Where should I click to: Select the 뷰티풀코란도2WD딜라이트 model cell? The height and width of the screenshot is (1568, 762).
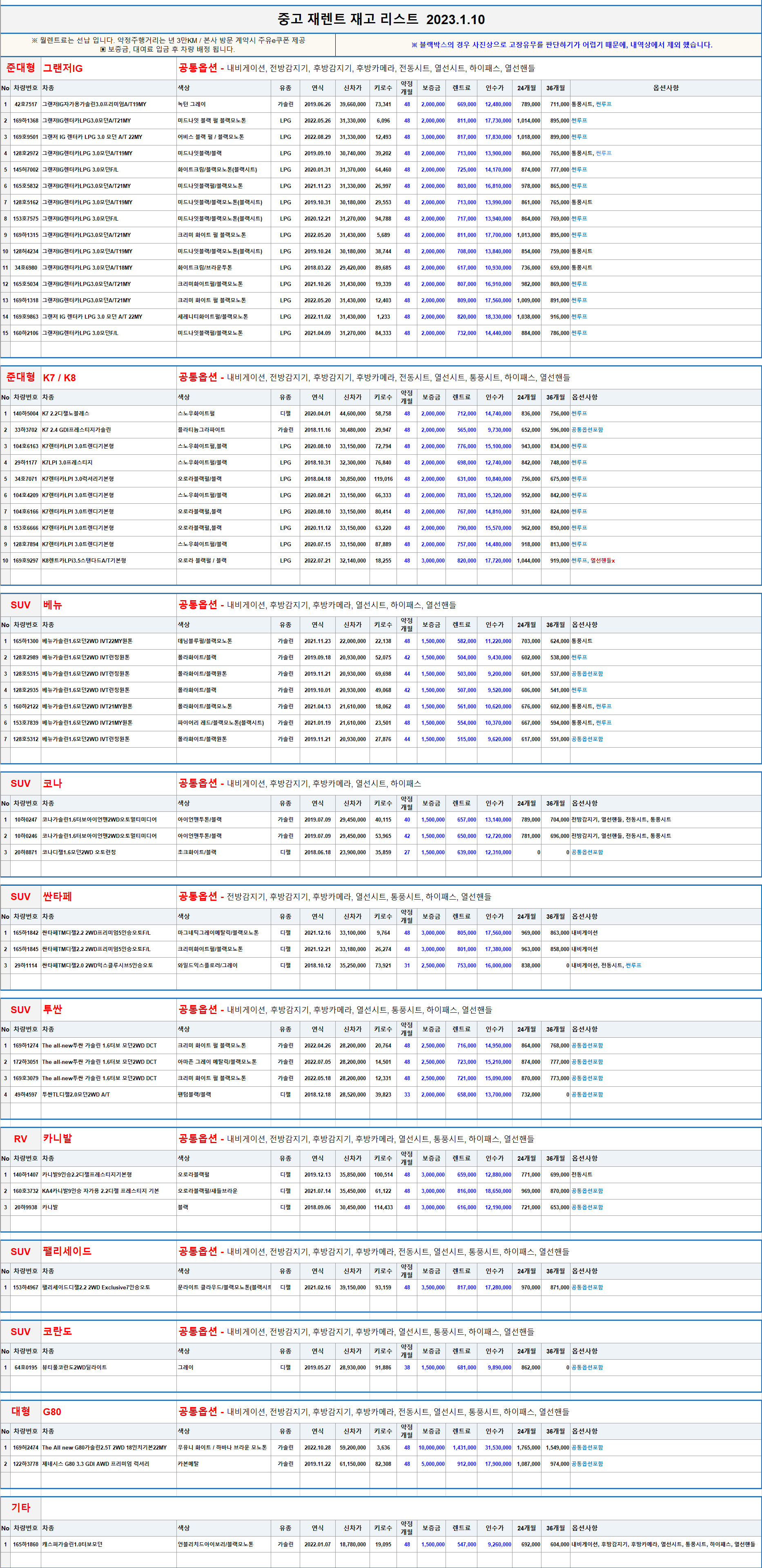74,1367
